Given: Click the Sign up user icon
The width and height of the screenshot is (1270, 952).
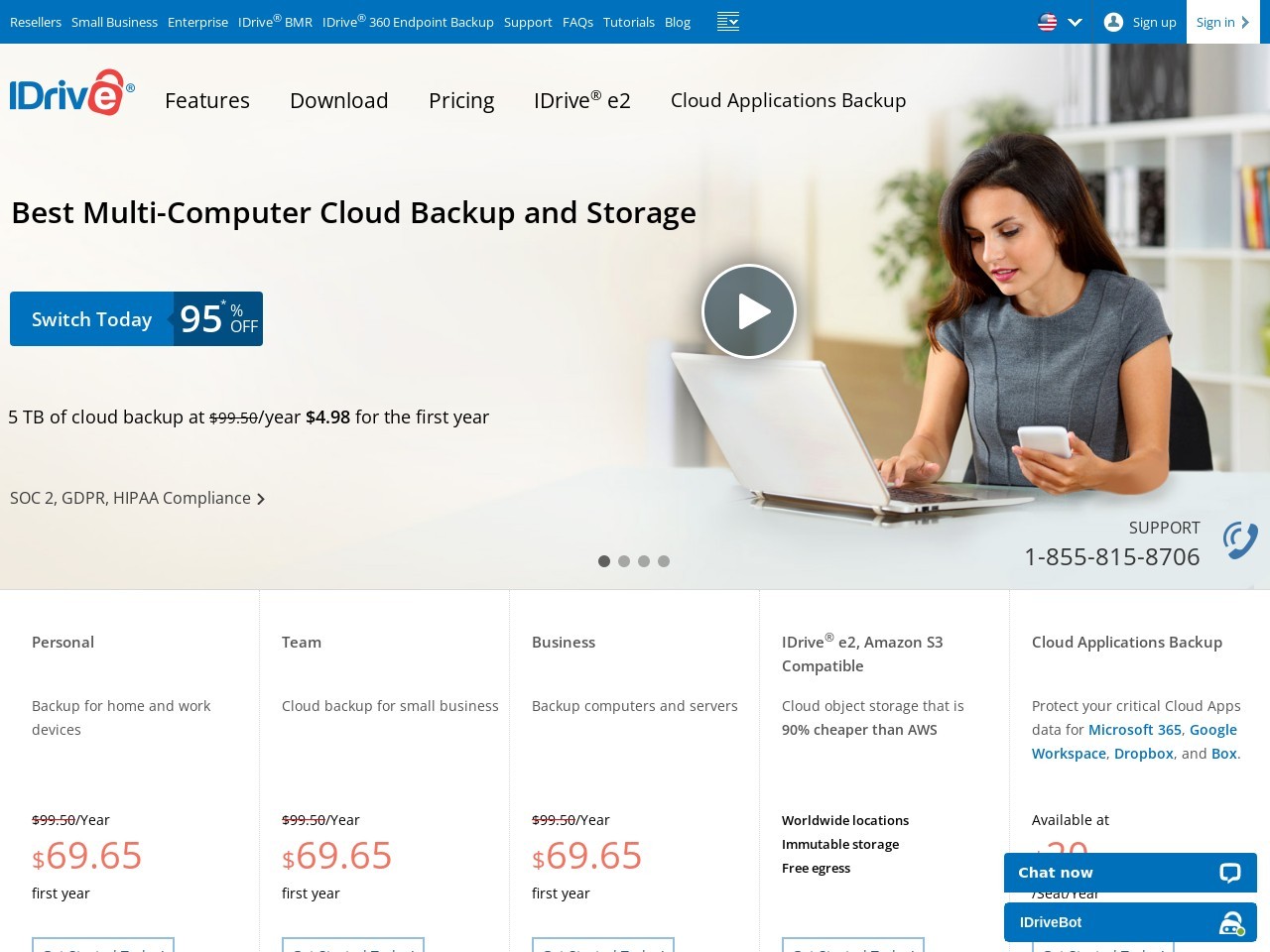Looking at the screenshot, I should coord(1113,22).
